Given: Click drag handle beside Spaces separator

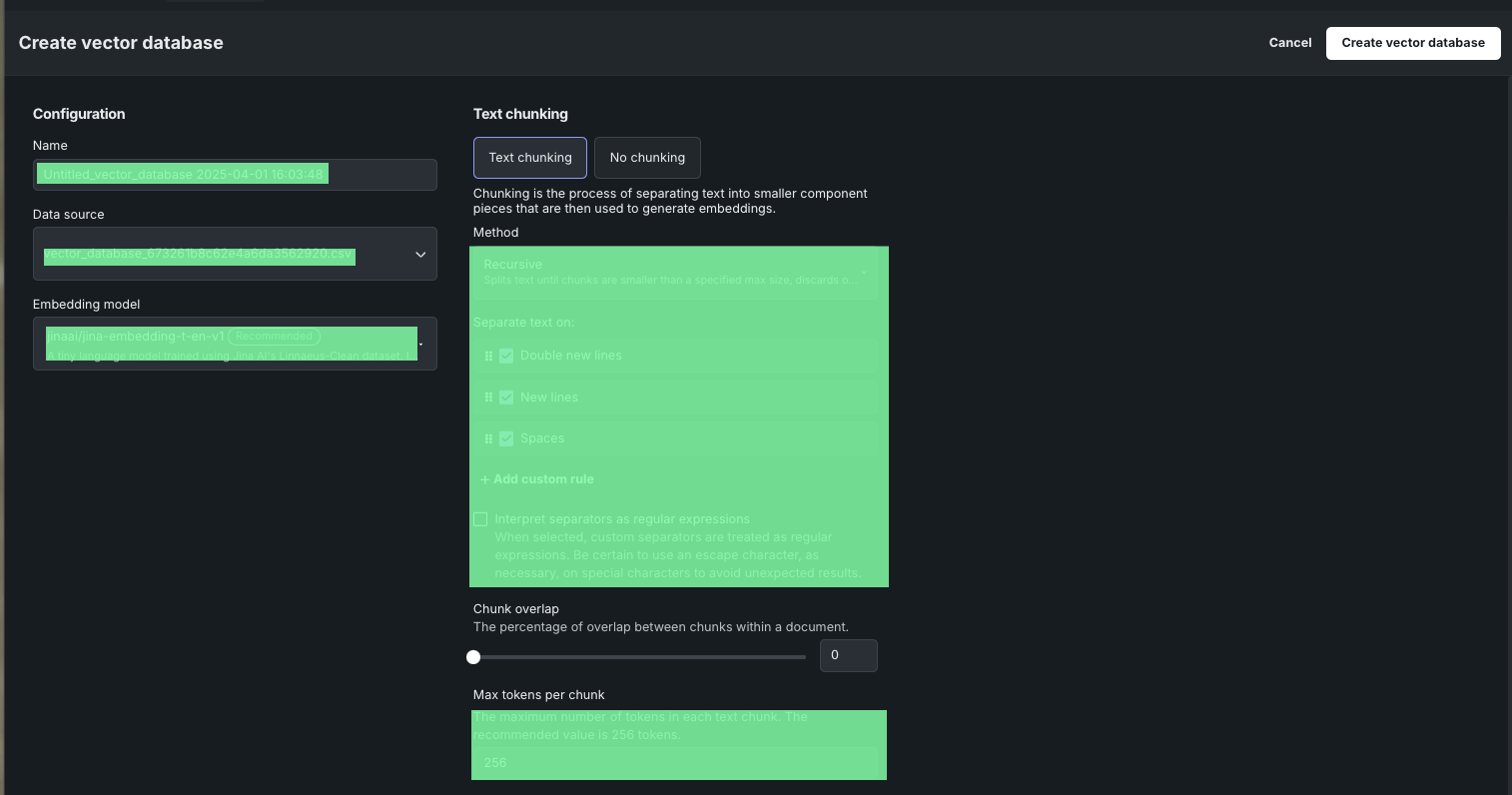Looking at the screenshot, I should tap(488, 438).
